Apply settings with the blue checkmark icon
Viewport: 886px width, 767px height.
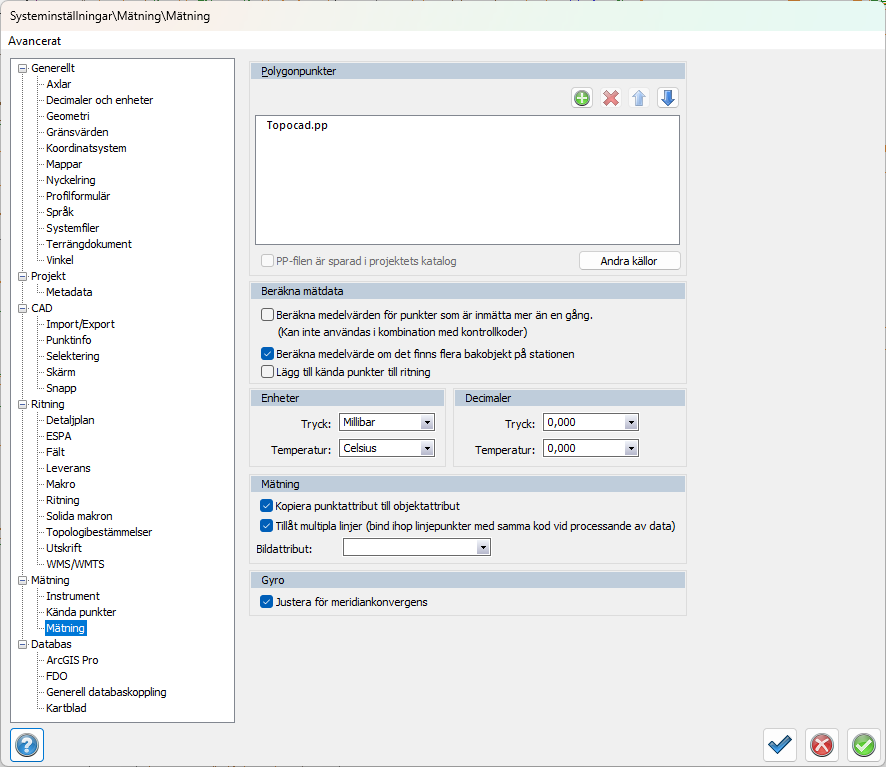779,745
